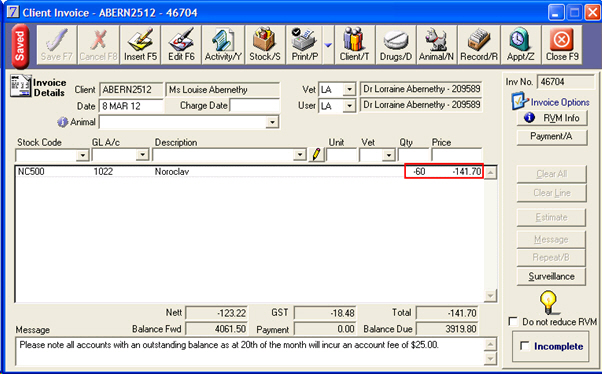Tick the Do not reduce RVM checkbox
Screen dimensions: 602x374
coord(513,321)
